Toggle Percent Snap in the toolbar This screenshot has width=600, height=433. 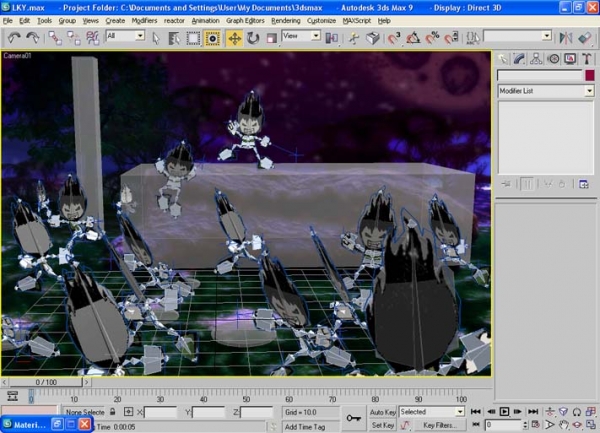coord(432,38)
